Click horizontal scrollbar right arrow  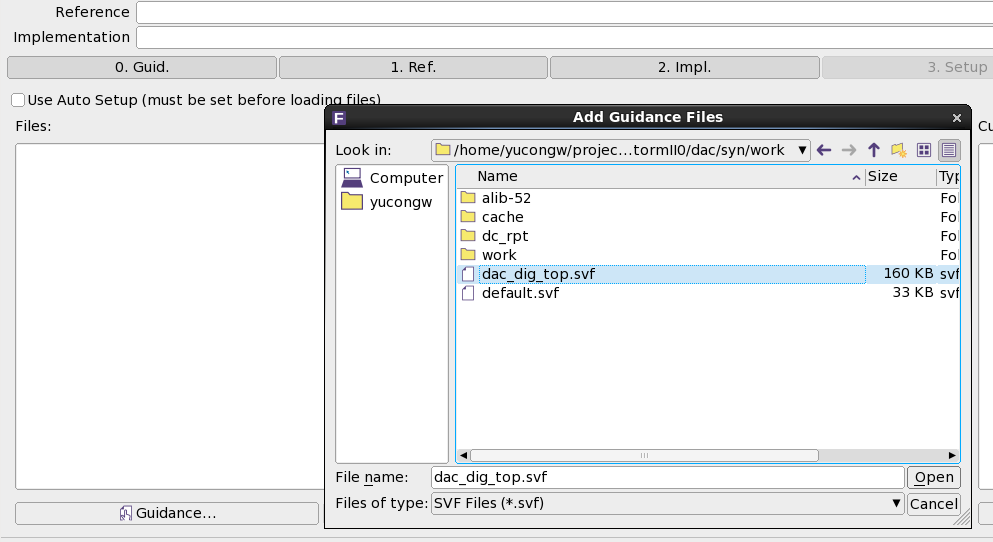point(952,455)
